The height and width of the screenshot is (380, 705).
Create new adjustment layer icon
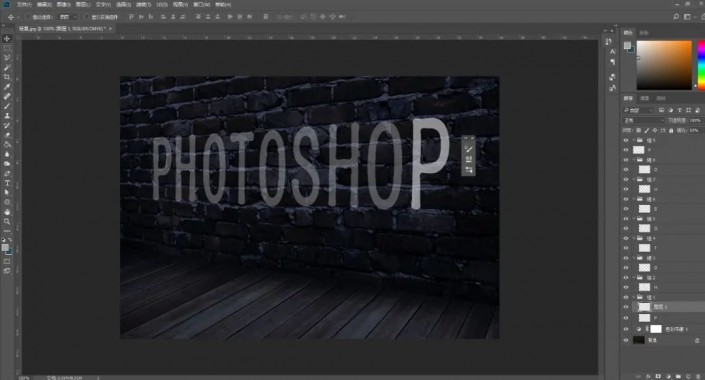coord(668,376)
